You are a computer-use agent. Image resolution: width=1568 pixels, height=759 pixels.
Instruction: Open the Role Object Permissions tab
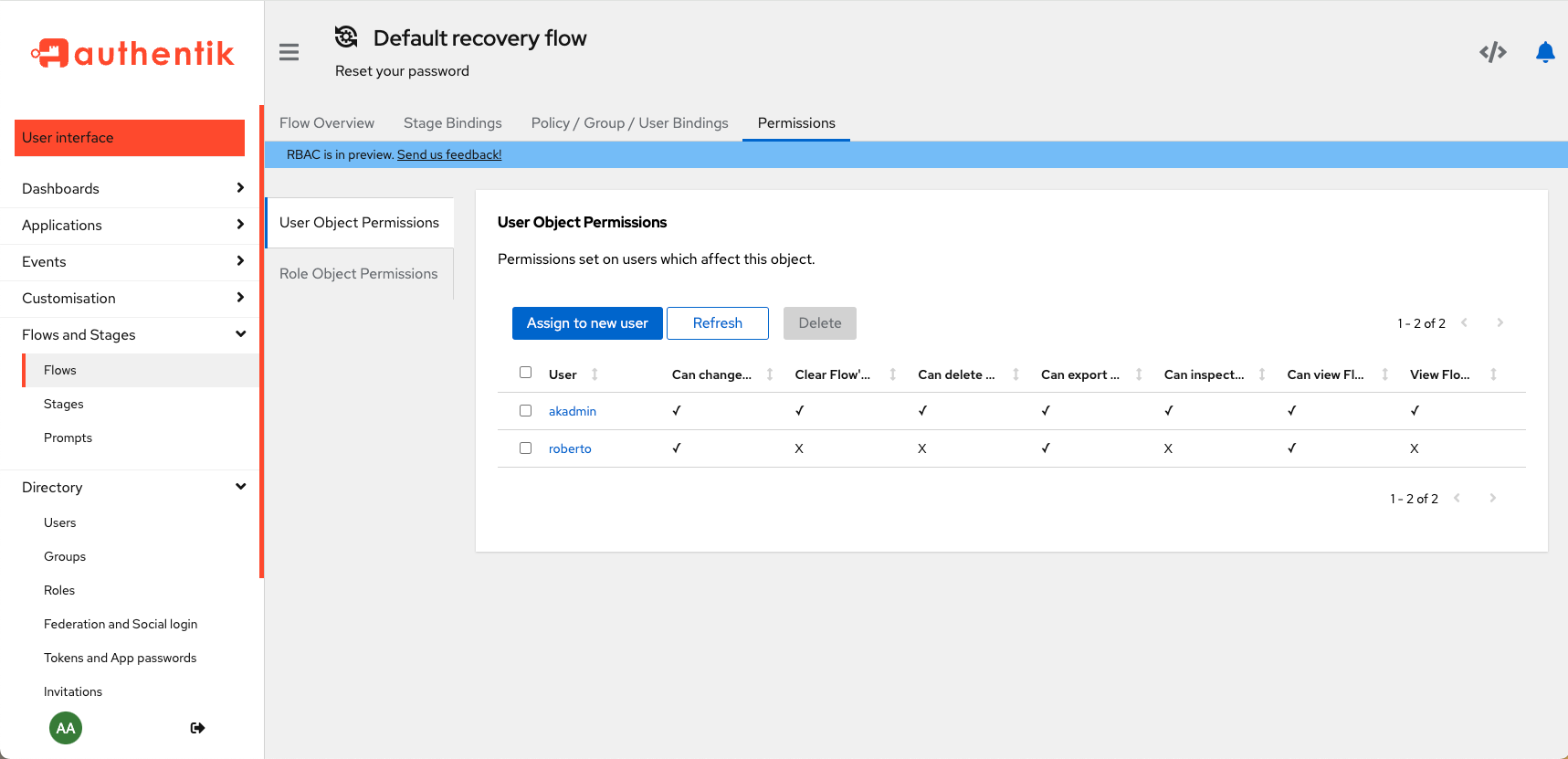pyautogui.click(x=358, y=274)
